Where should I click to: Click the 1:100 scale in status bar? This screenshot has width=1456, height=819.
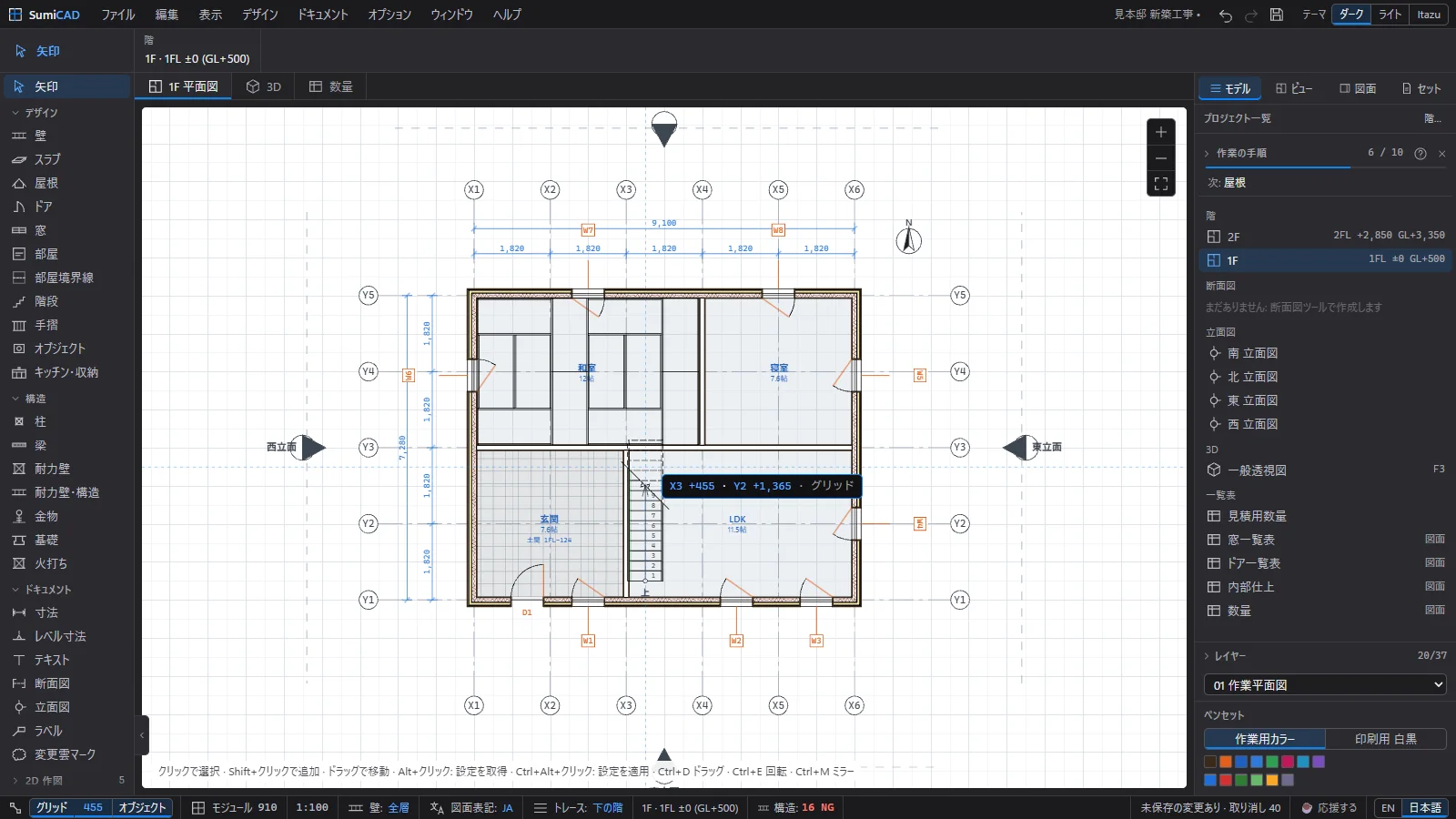click(x=312, y=808)
